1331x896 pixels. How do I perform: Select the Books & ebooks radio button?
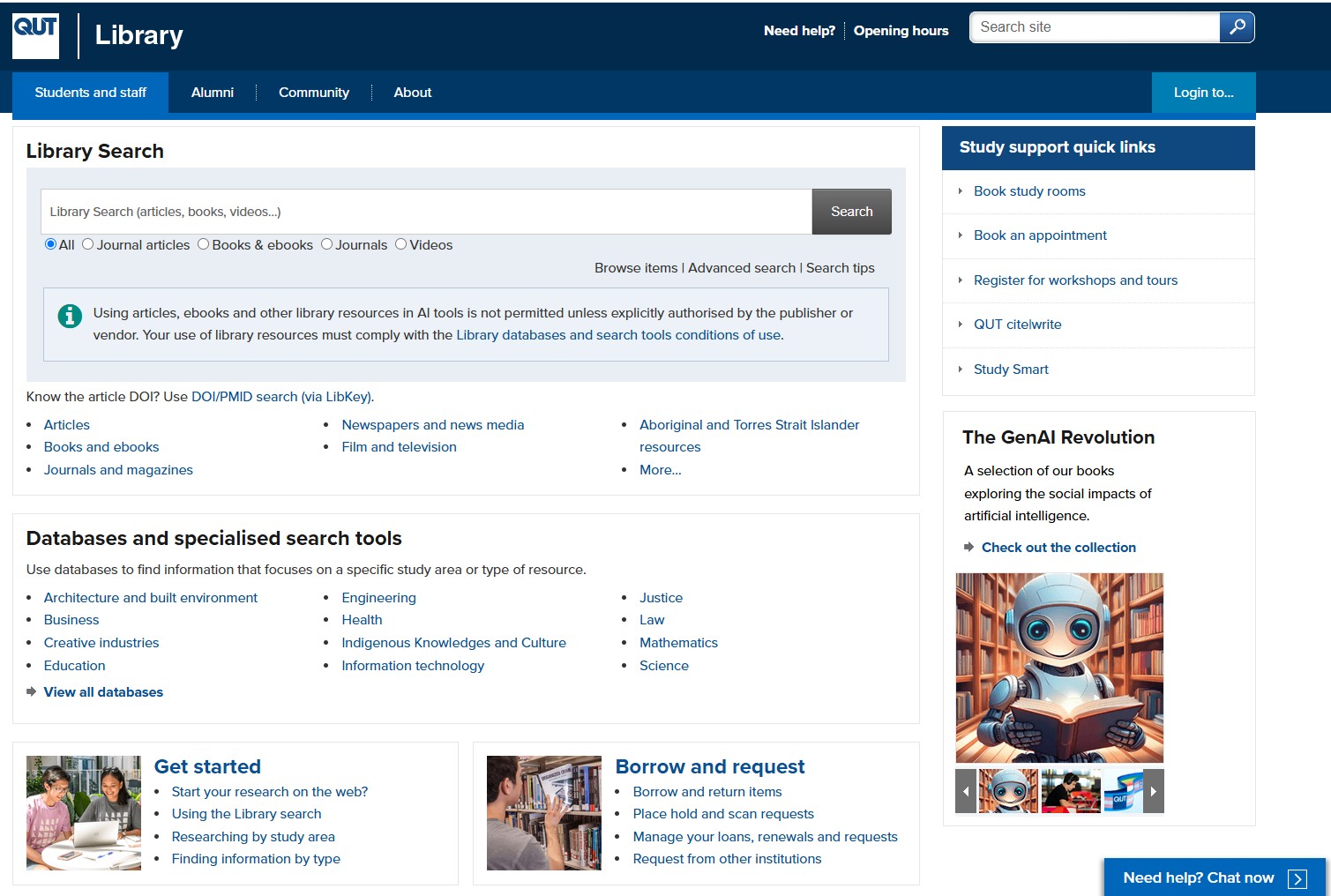pyautogui.click(x=203, y=244)
